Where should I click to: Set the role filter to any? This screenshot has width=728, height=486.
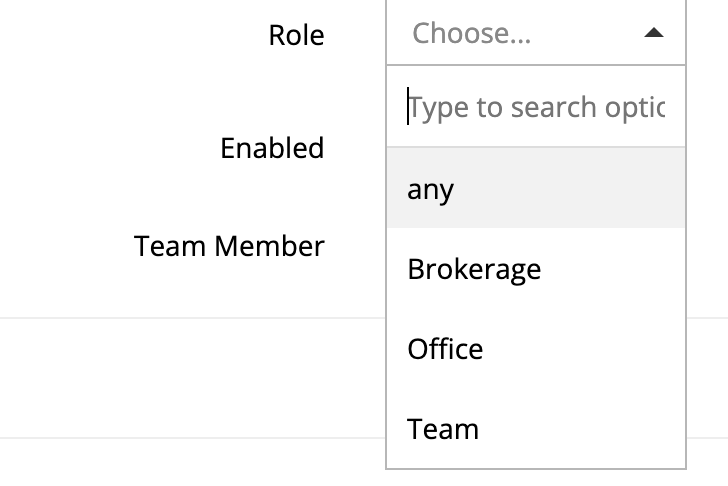[431, 188]
